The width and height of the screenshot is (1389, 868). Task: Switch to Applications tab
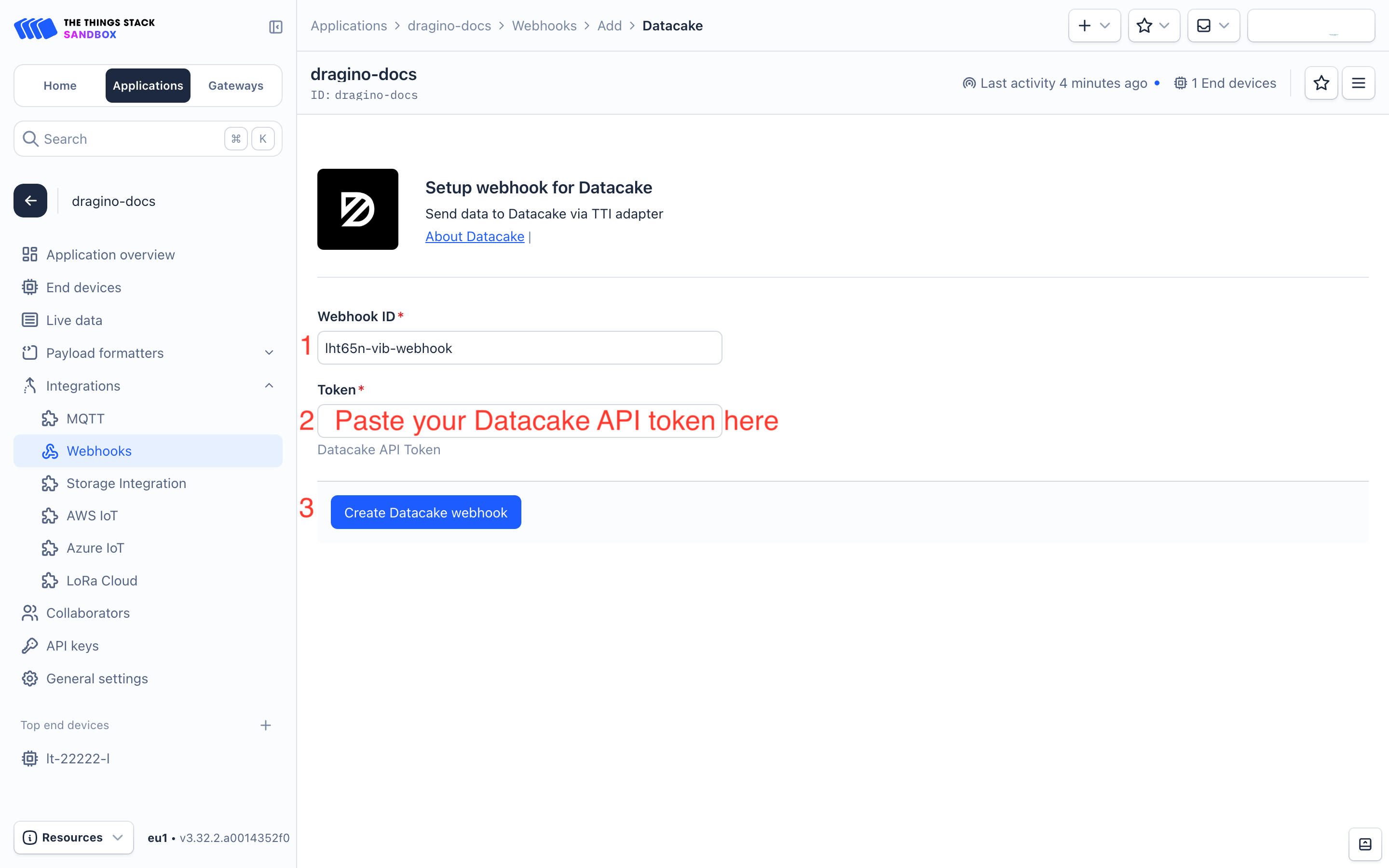coord(148,85)
